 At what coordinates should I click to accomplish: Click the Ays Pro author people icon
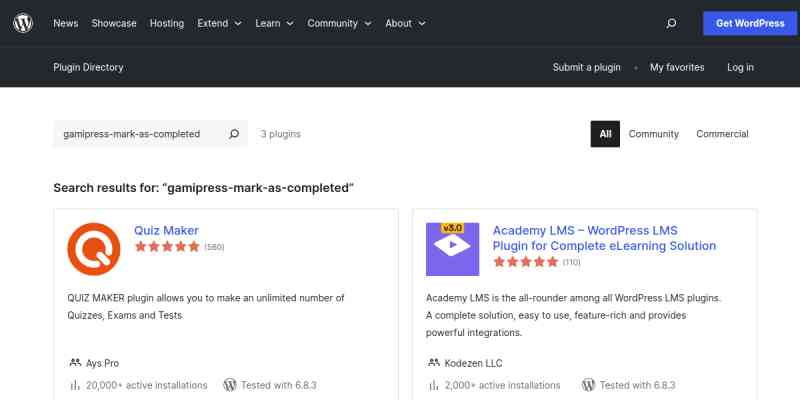[x=75, y=363]
